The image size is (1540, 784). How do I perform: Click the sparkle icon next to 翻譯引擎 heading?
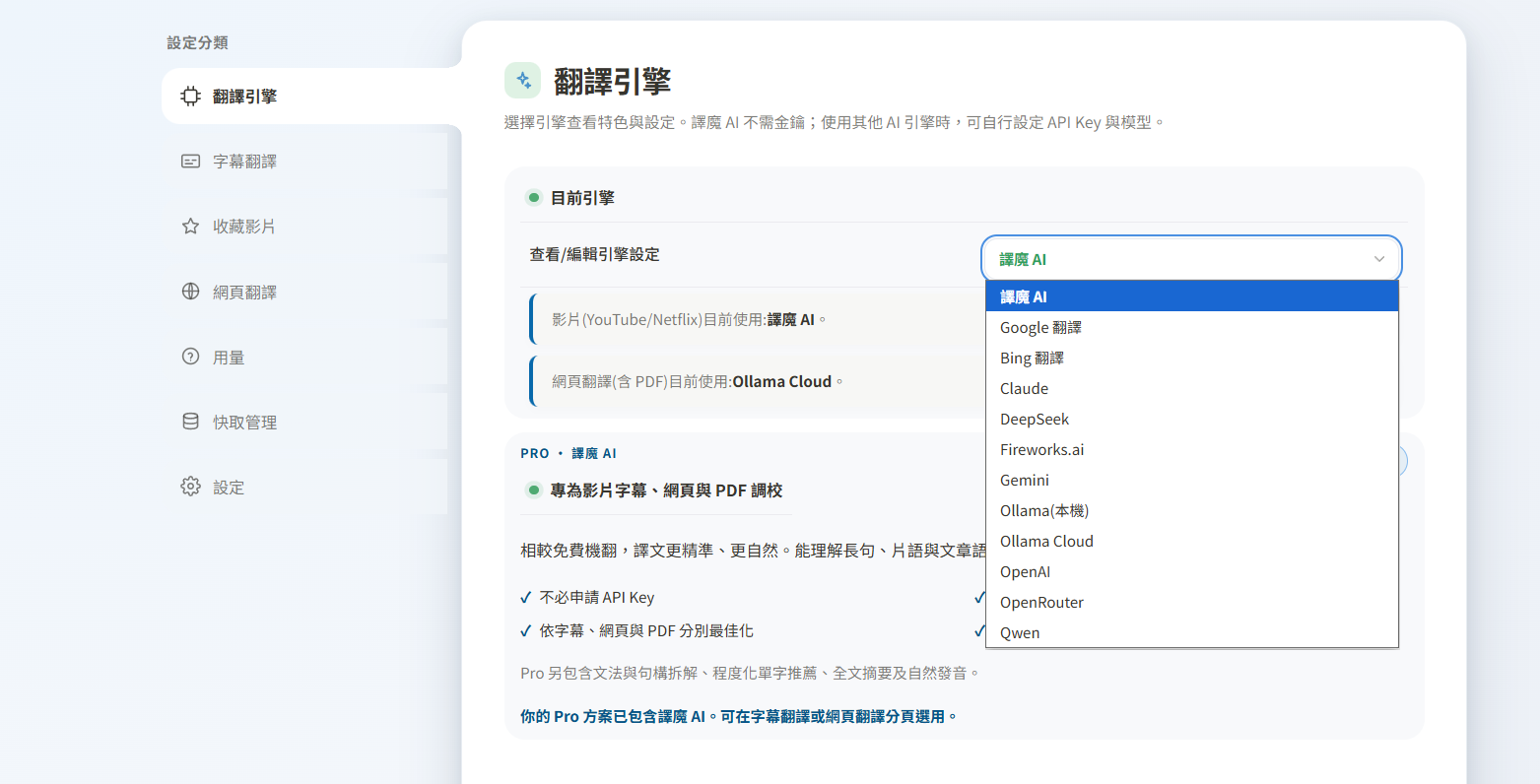[523, 81]
